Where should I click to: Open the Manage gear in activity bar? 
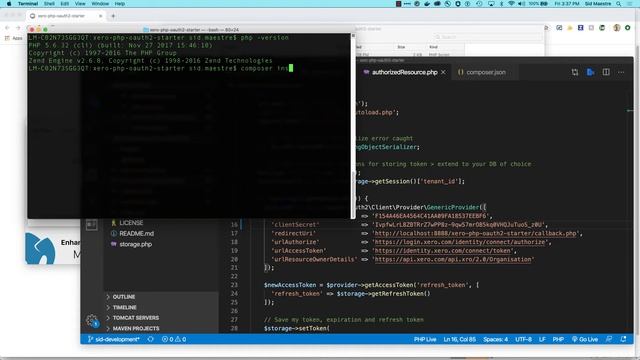click(92, 320)
